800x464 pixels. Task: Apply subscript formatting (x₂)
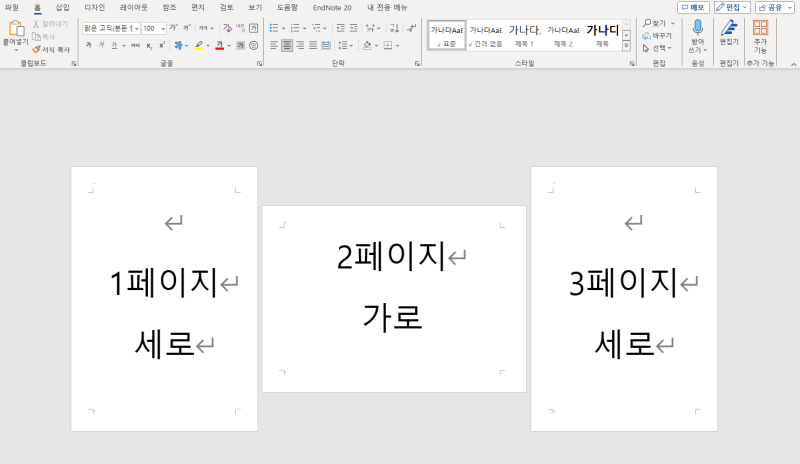(148, 45)
